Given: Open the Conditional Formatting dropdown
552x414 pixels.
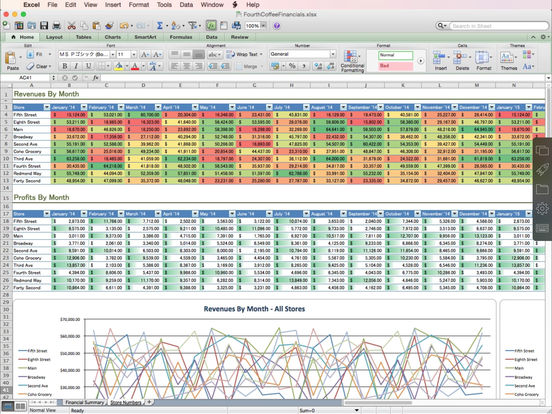Looking at the screenshot, I should pyautogui.click(x=352, y=61).
